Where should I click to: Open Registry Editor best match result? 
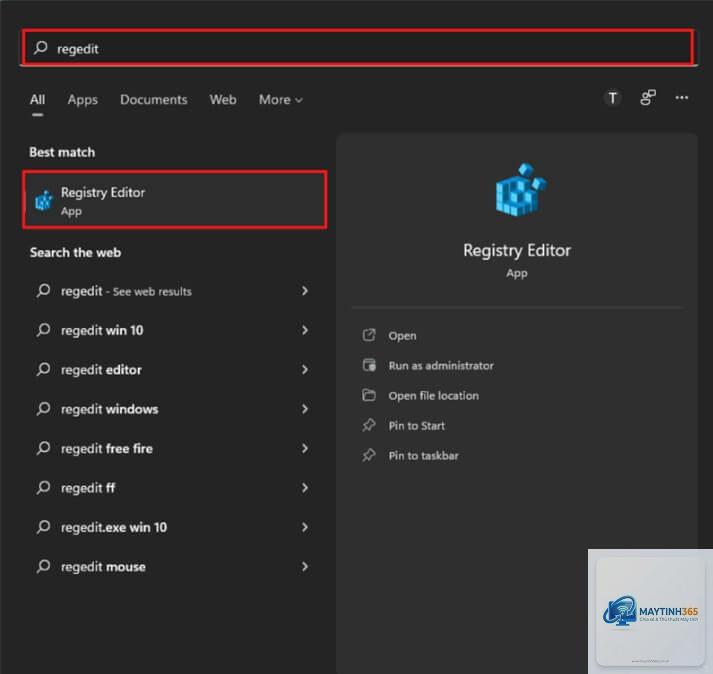tap(175, 200)
